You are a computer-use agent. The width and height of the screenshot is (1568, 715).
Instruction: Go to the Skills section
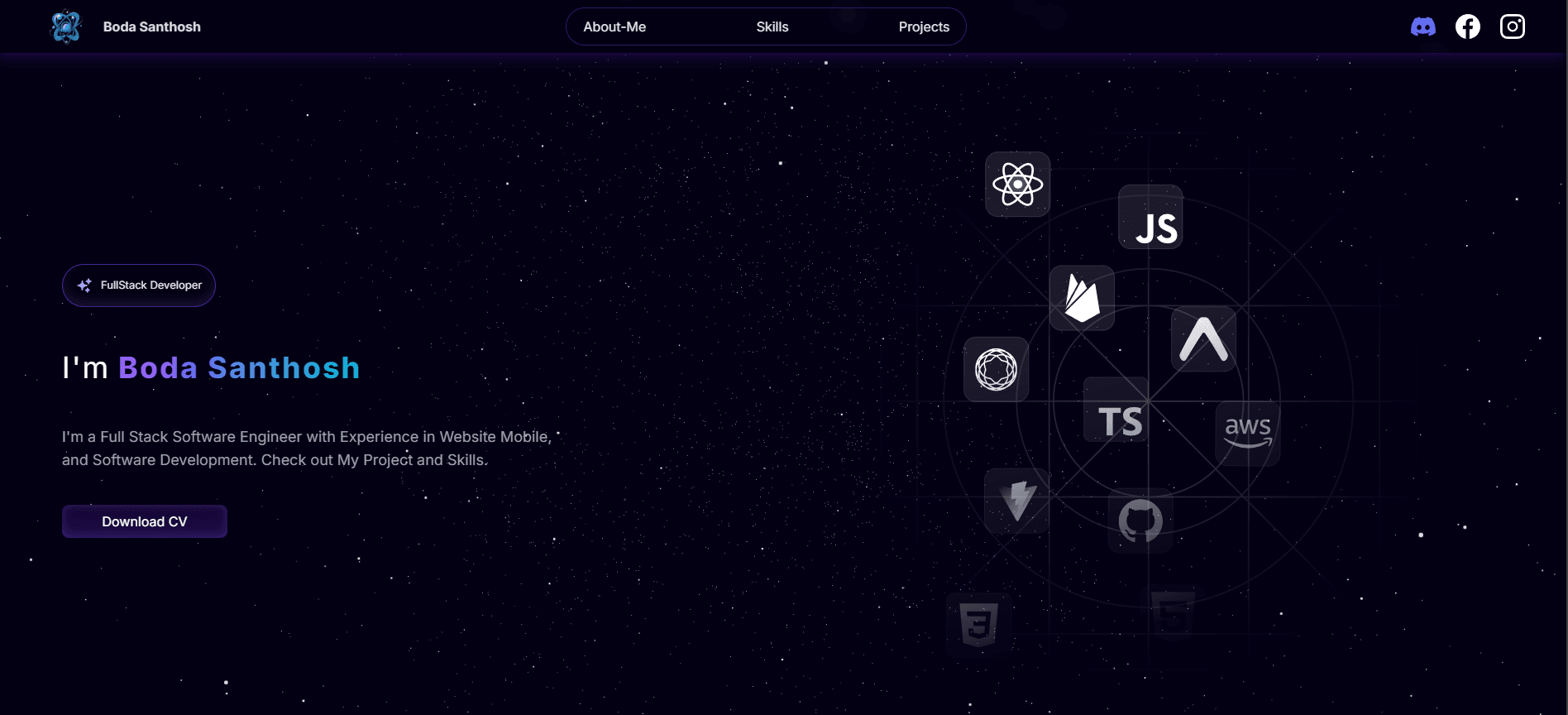772,26
